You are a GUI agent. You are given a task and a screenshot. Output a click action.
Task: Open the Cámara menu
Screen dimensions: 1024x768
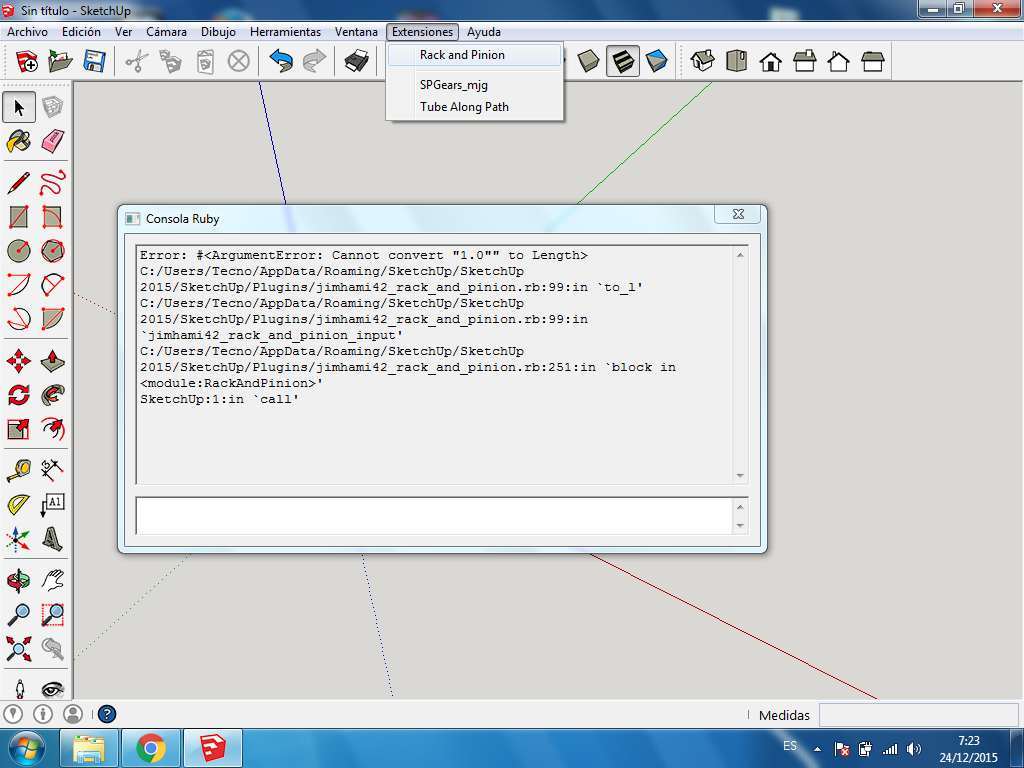(167, 31)
